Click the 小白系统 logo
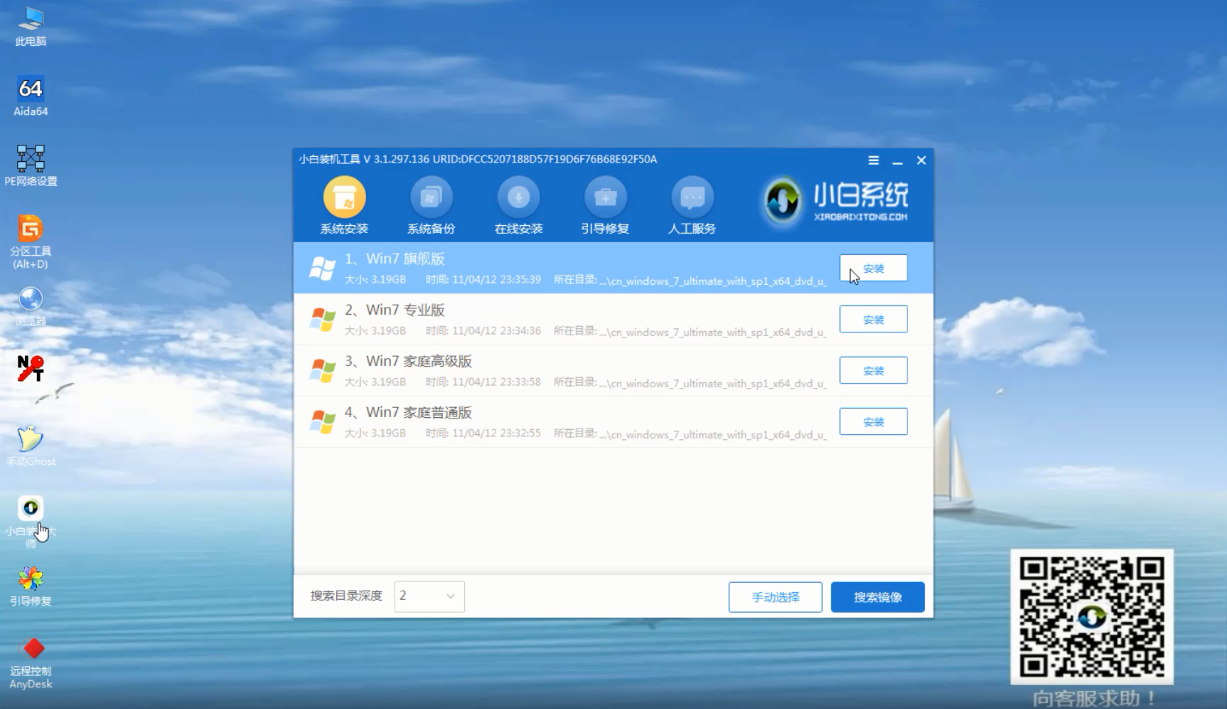This screenshot has height=709, width=1227. [x=837, y=200]
